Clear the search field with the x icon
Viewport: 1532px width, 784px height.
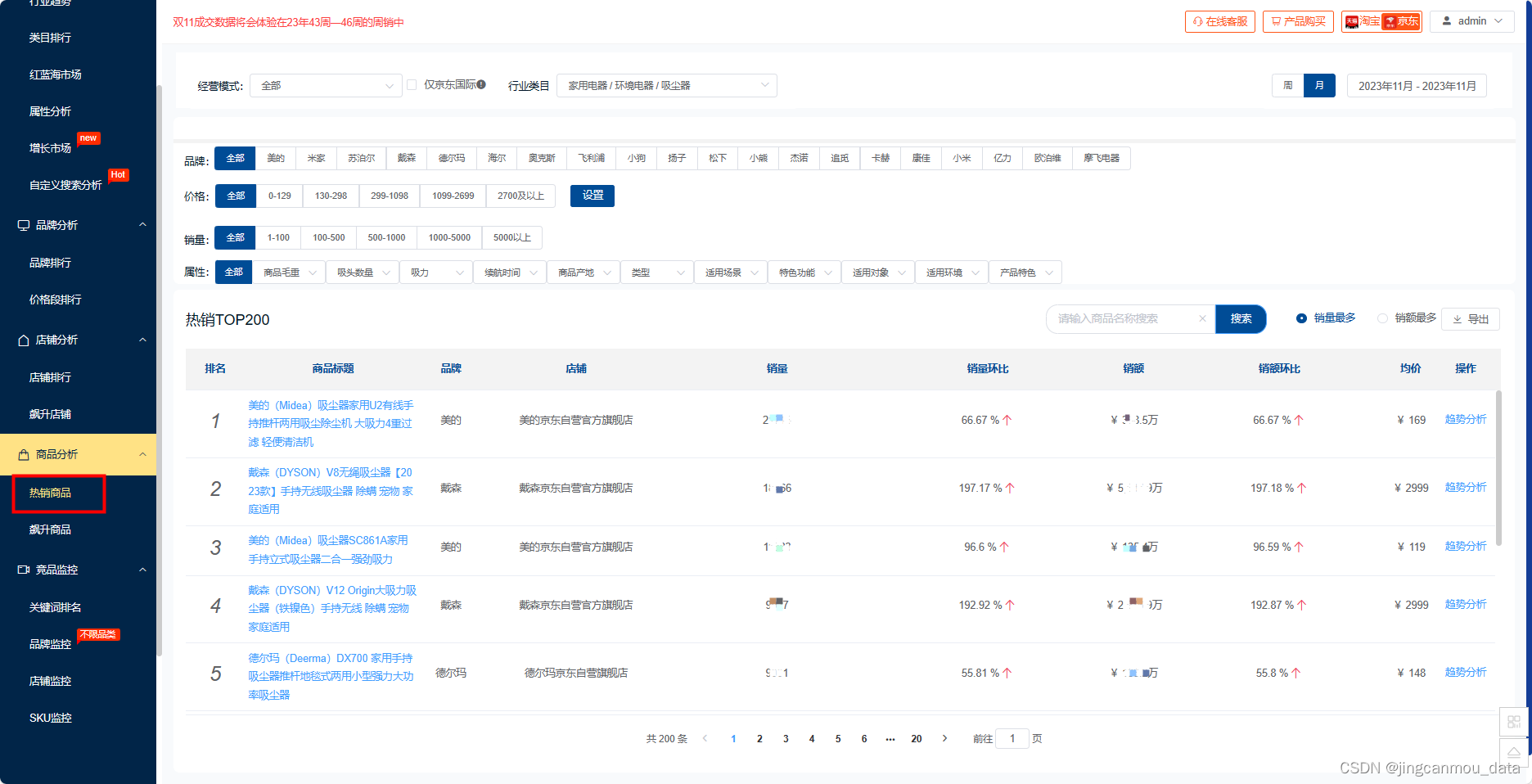pos(1202,318)
